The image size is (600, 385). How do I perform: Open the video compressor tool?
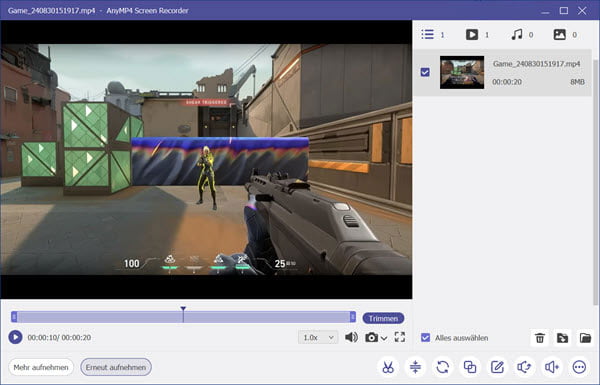(415, 367)
